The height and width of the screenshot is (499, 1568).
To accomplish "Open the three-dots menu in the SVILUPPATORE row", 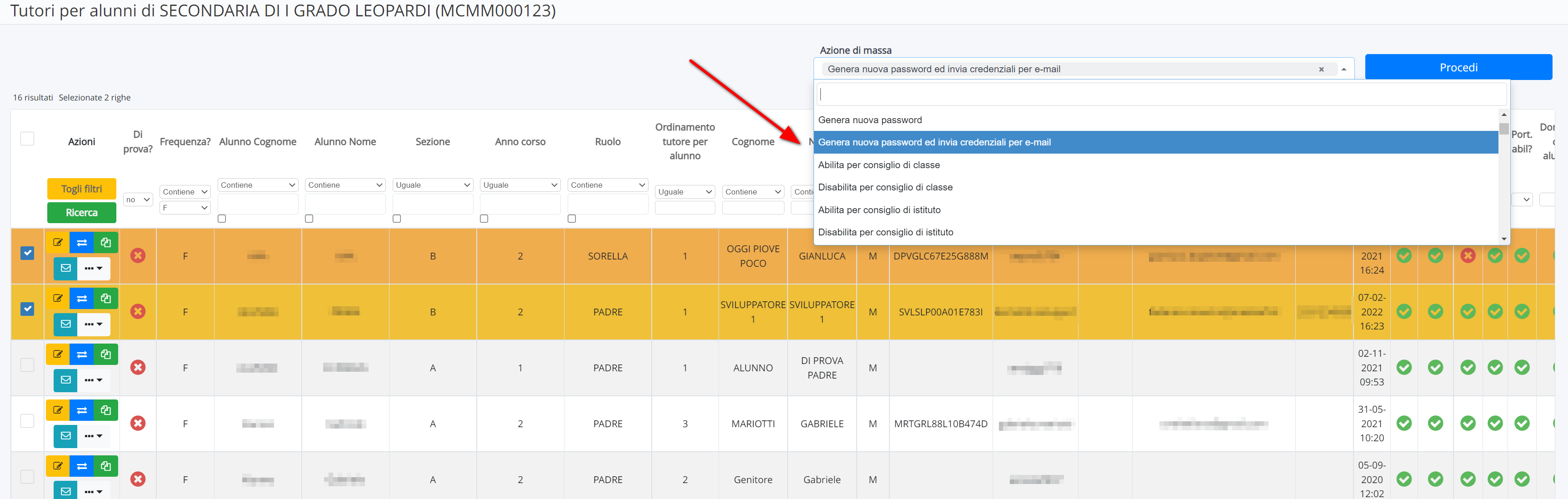I will (x=93, y=324).
